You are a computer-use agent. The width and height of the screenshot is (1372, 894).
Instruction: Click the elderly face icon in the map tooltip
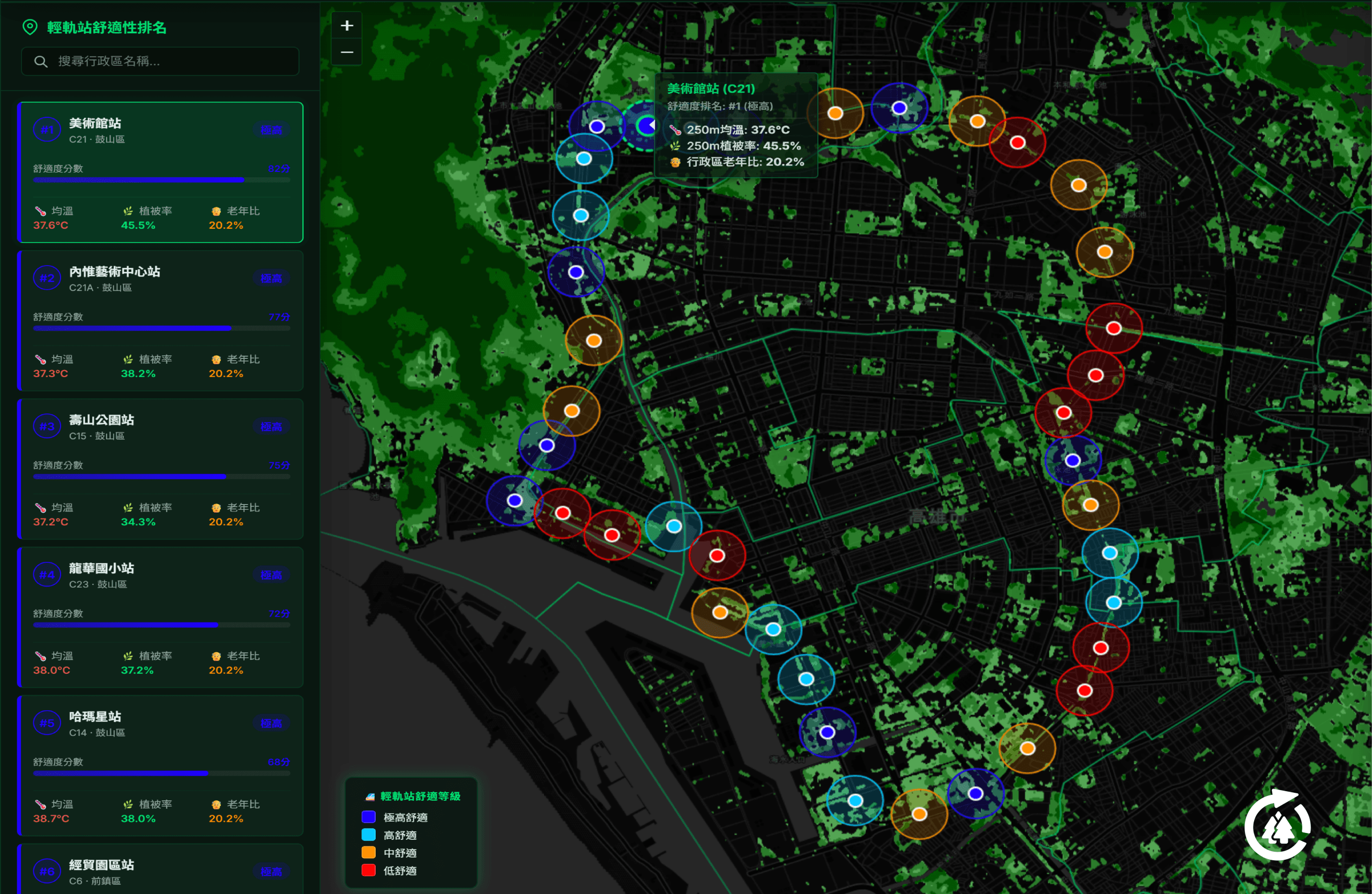point(675,162)
